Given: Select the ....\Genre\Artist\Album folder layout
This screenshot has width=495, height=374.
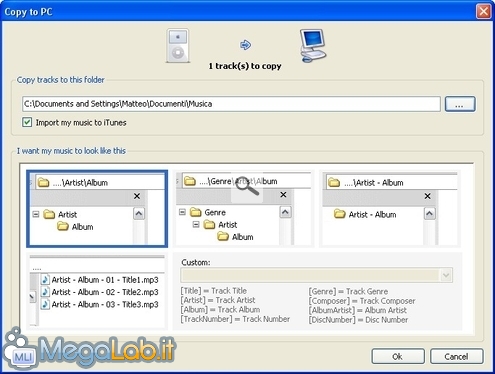Looking at the screenshot, I should click(x=244, y=209).
